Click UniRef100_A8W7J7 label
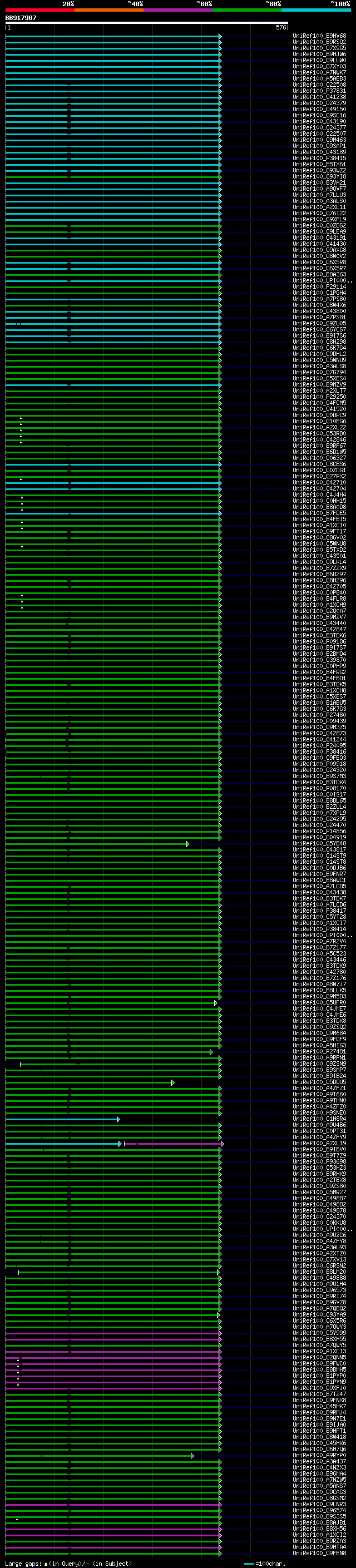The height and width of the screenshot is (1568, 356). [319, 985]
